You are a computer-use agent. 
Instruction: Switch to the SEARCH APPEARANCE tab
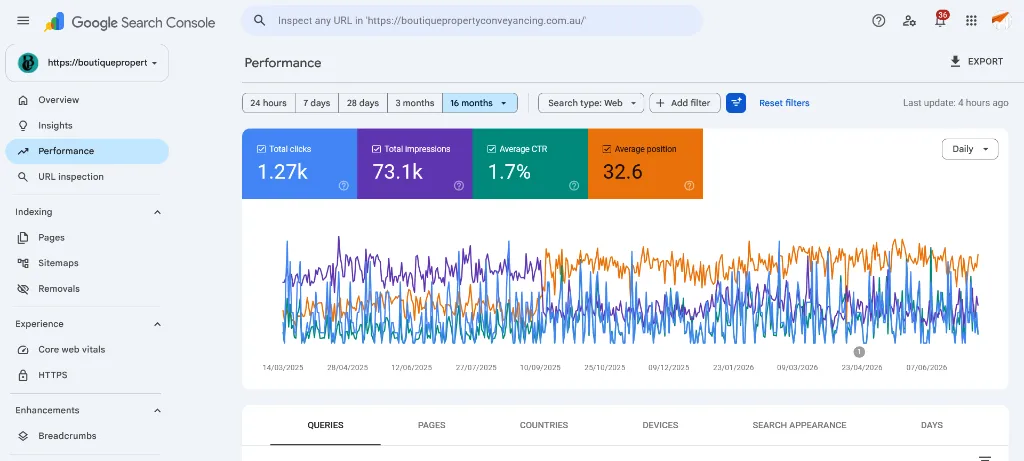pos(799,425)
